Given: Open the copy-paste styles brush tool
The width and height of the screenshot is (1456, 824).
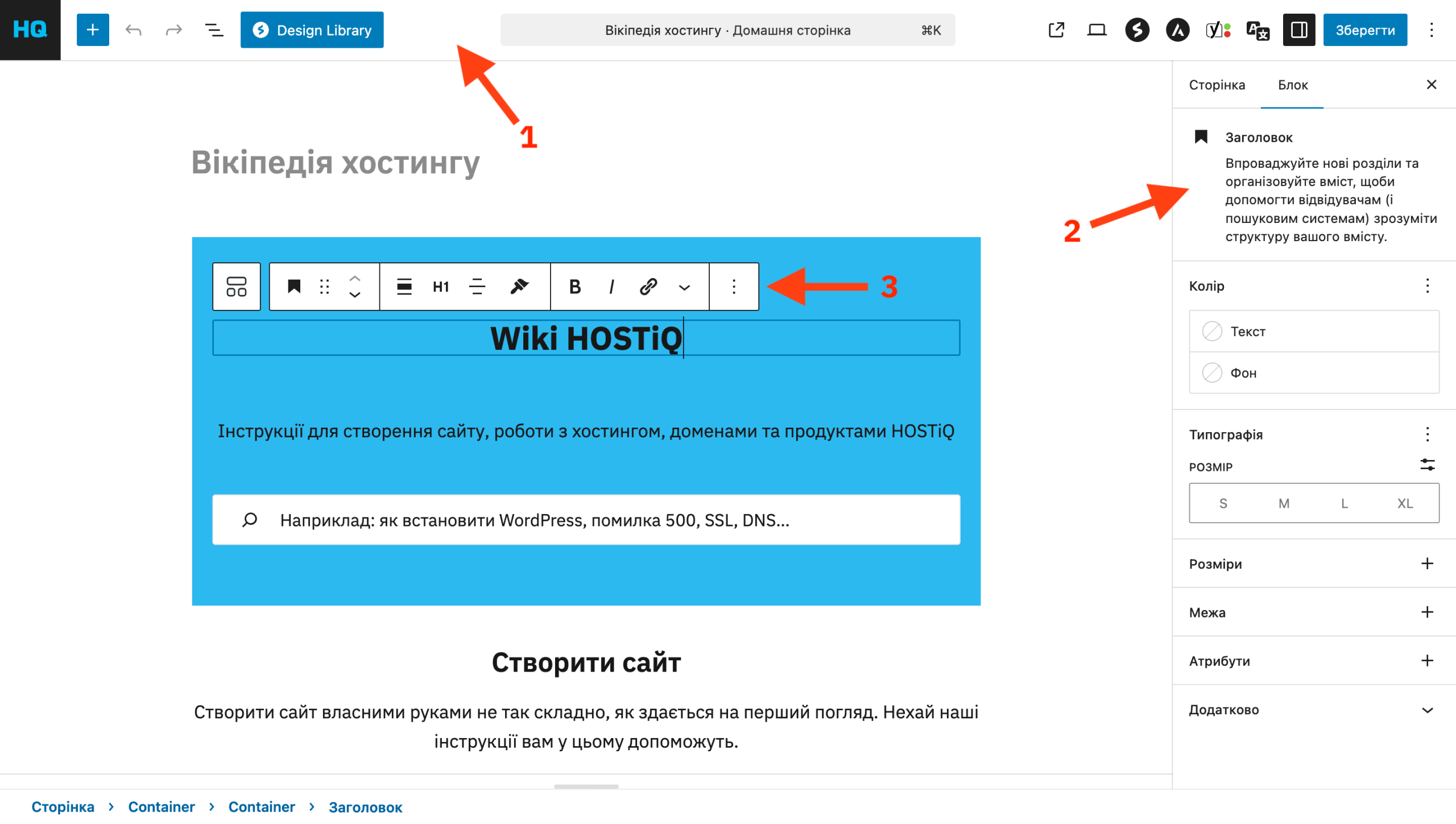Looking at the screenshot, I should 519,287.
